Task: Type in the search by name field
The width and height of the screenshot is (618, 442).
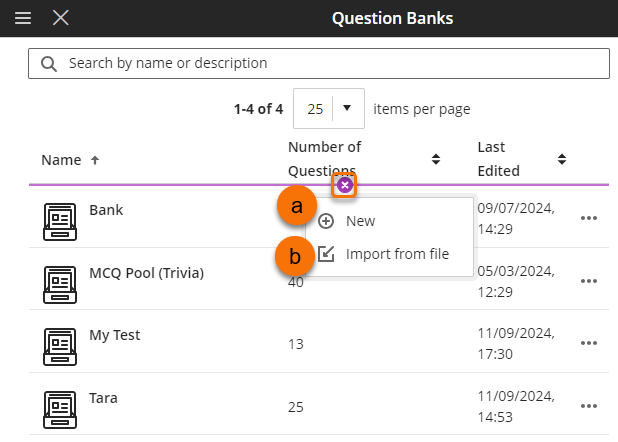Action: pyautogui.click(x=330, y=63)
